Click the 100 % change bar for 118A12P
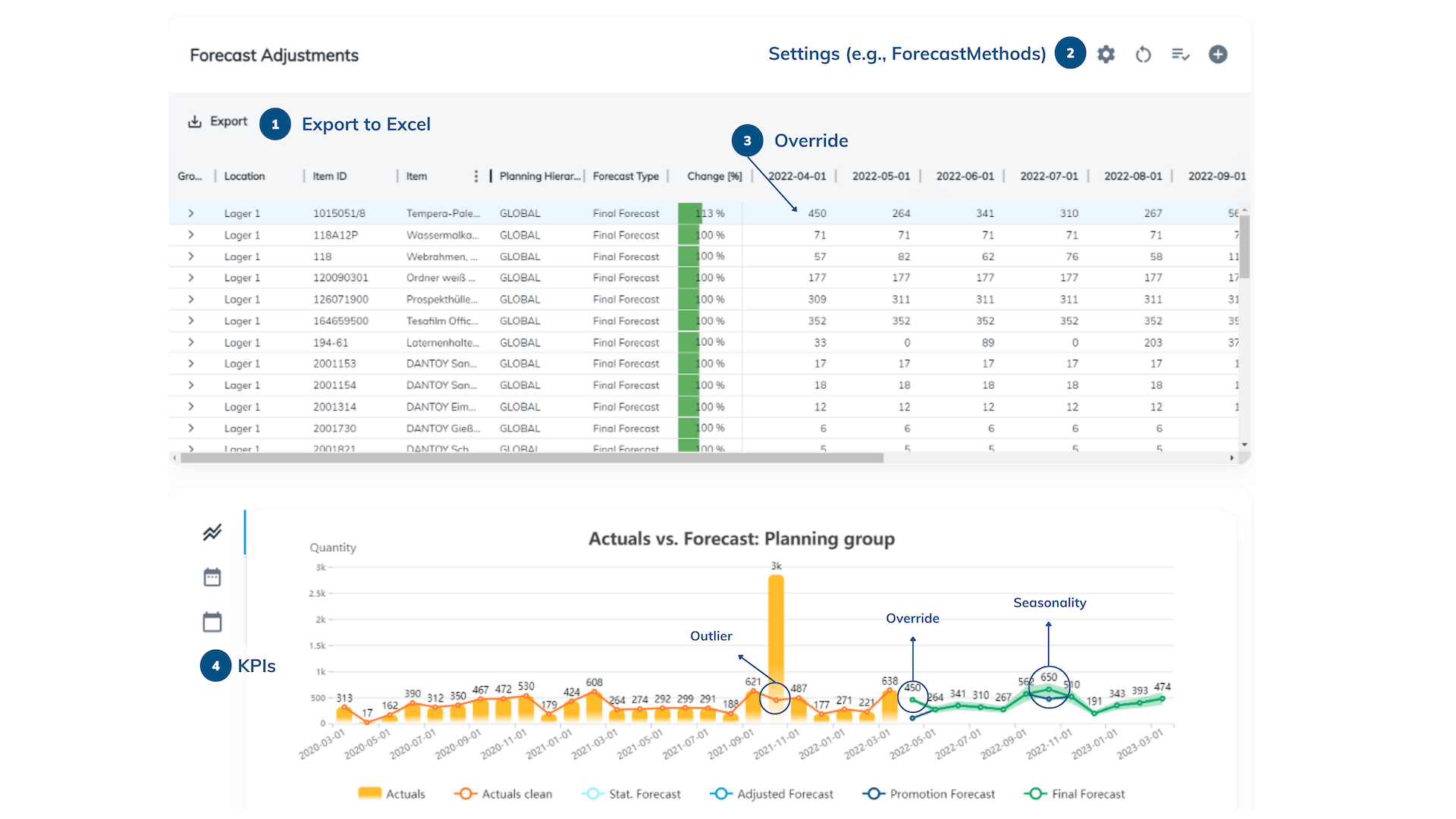 pyautogui.click(x=710, y=235)
